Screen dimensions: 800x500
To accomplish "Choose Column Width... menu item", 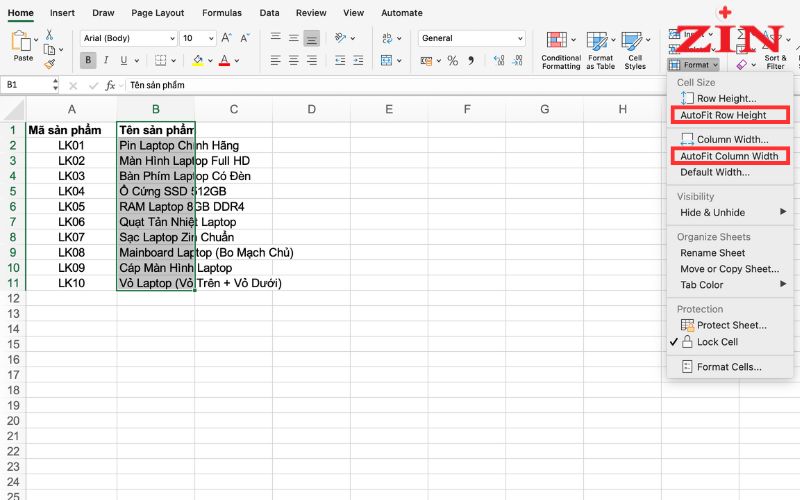I will coord(730,139).
